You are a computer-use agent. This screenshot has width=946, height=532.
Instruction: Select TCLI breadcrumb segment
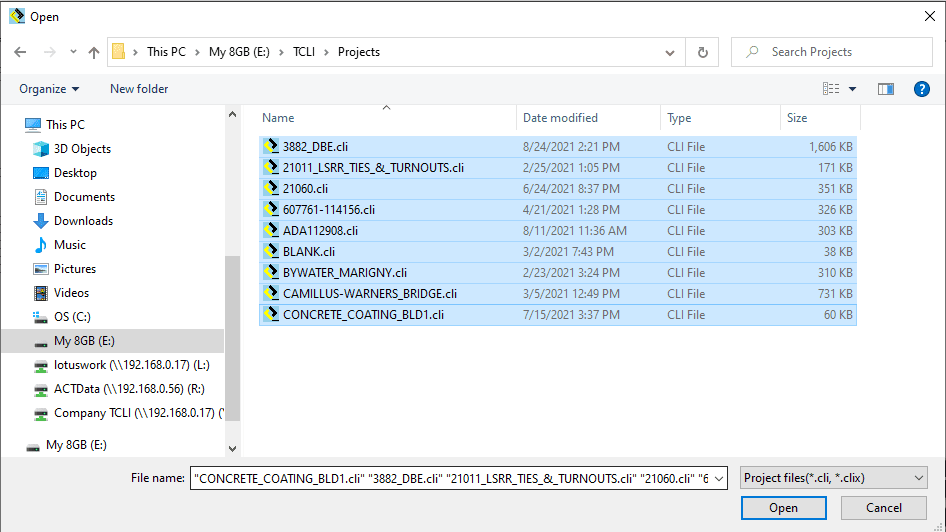point(304,52)
